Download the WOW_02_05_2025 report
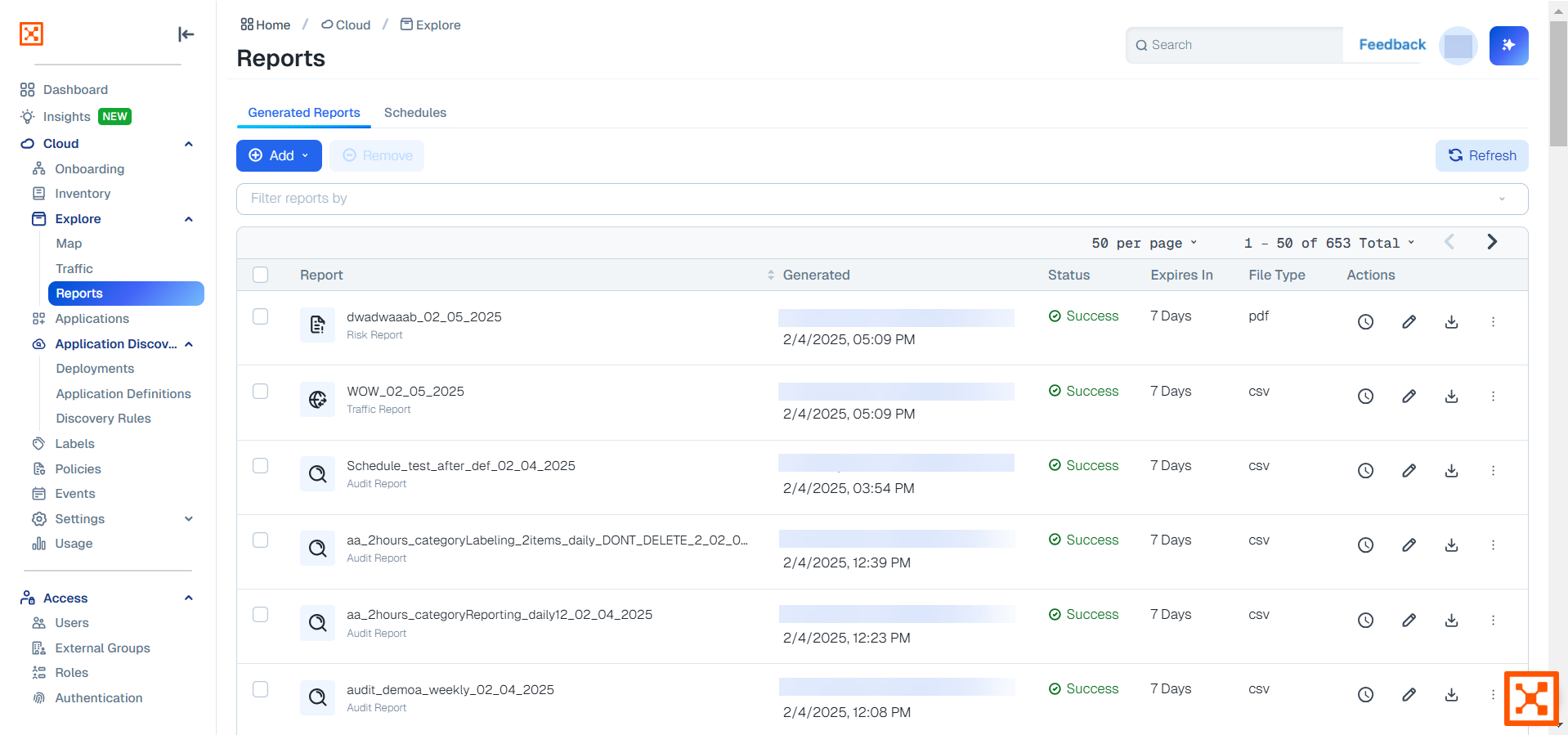 (1451, 397)
